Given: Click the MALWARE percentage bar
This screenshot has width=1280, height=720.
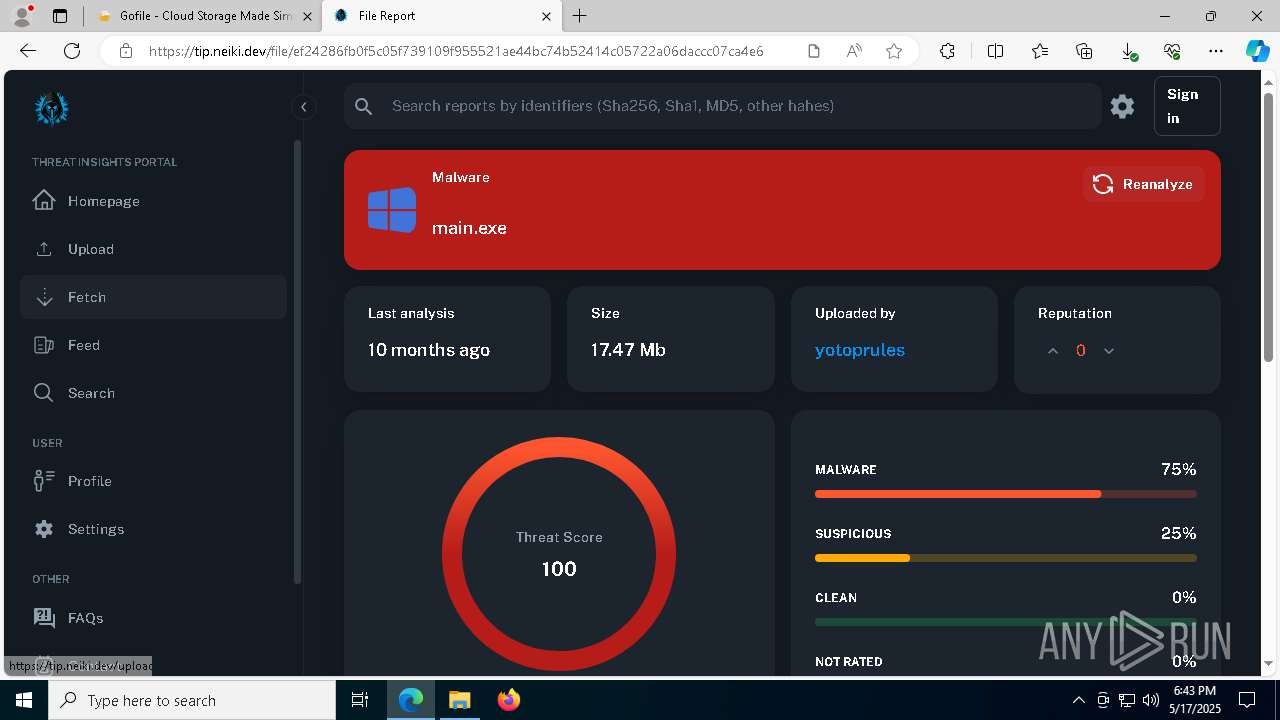Looking at the screenshot, I should pos(1005,494).
